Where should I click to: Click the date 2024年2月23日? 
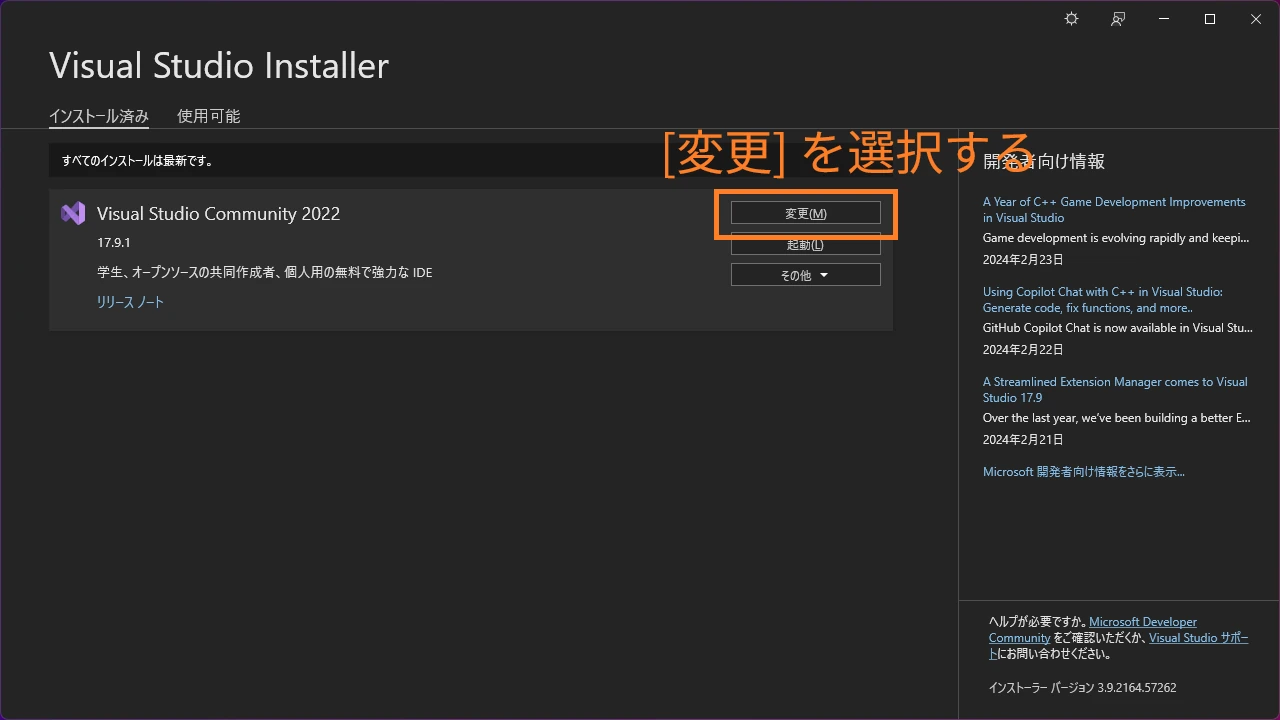coord(1023,260)
